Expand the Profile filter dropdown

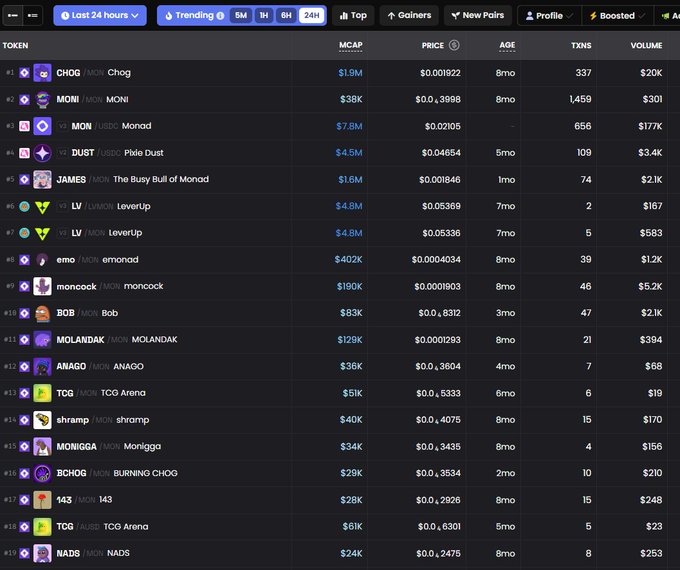[549, 16]
